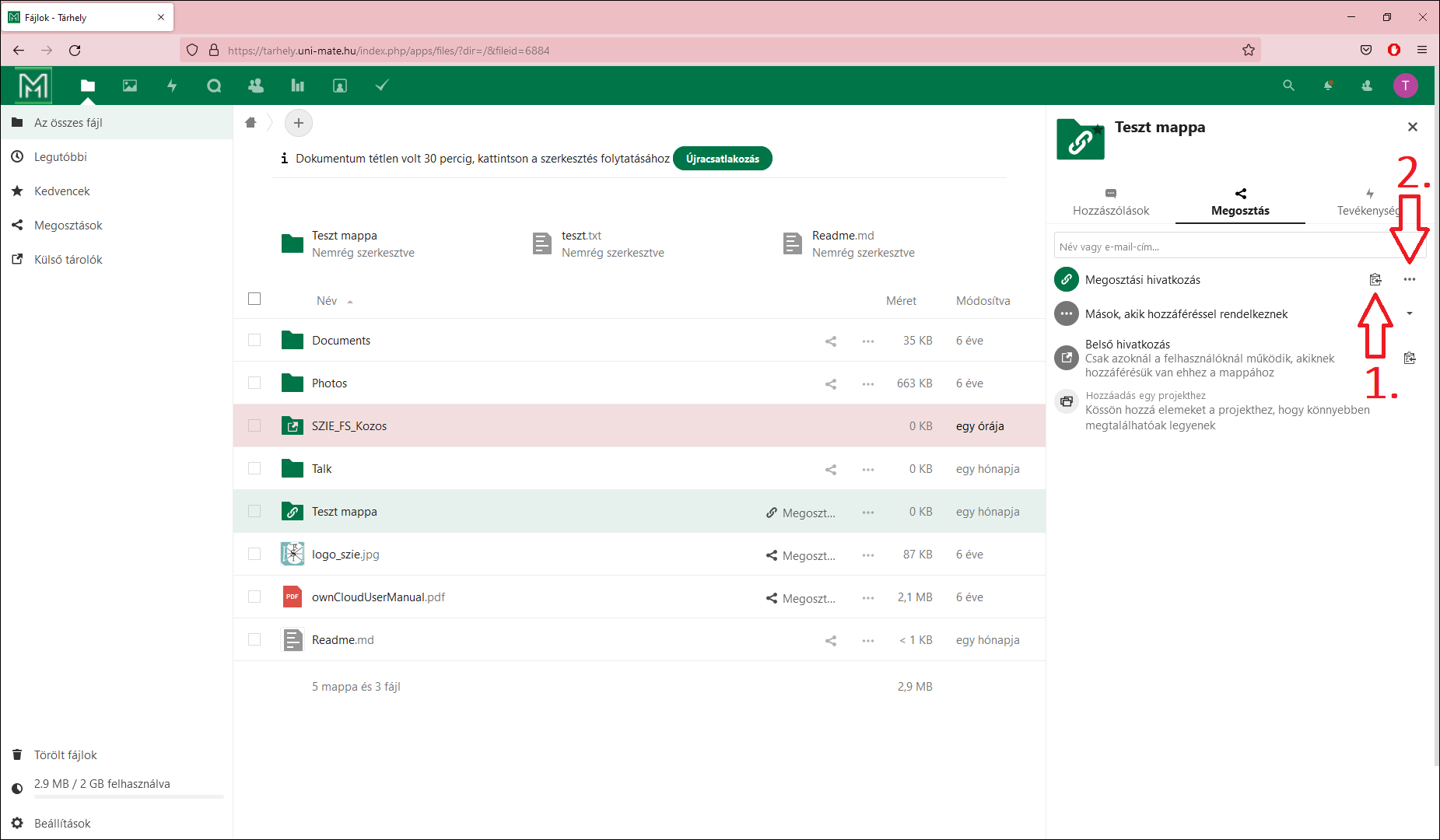Check the Teszt mappa row checkbox
The image size is (1440, 840).
(254, 511)
